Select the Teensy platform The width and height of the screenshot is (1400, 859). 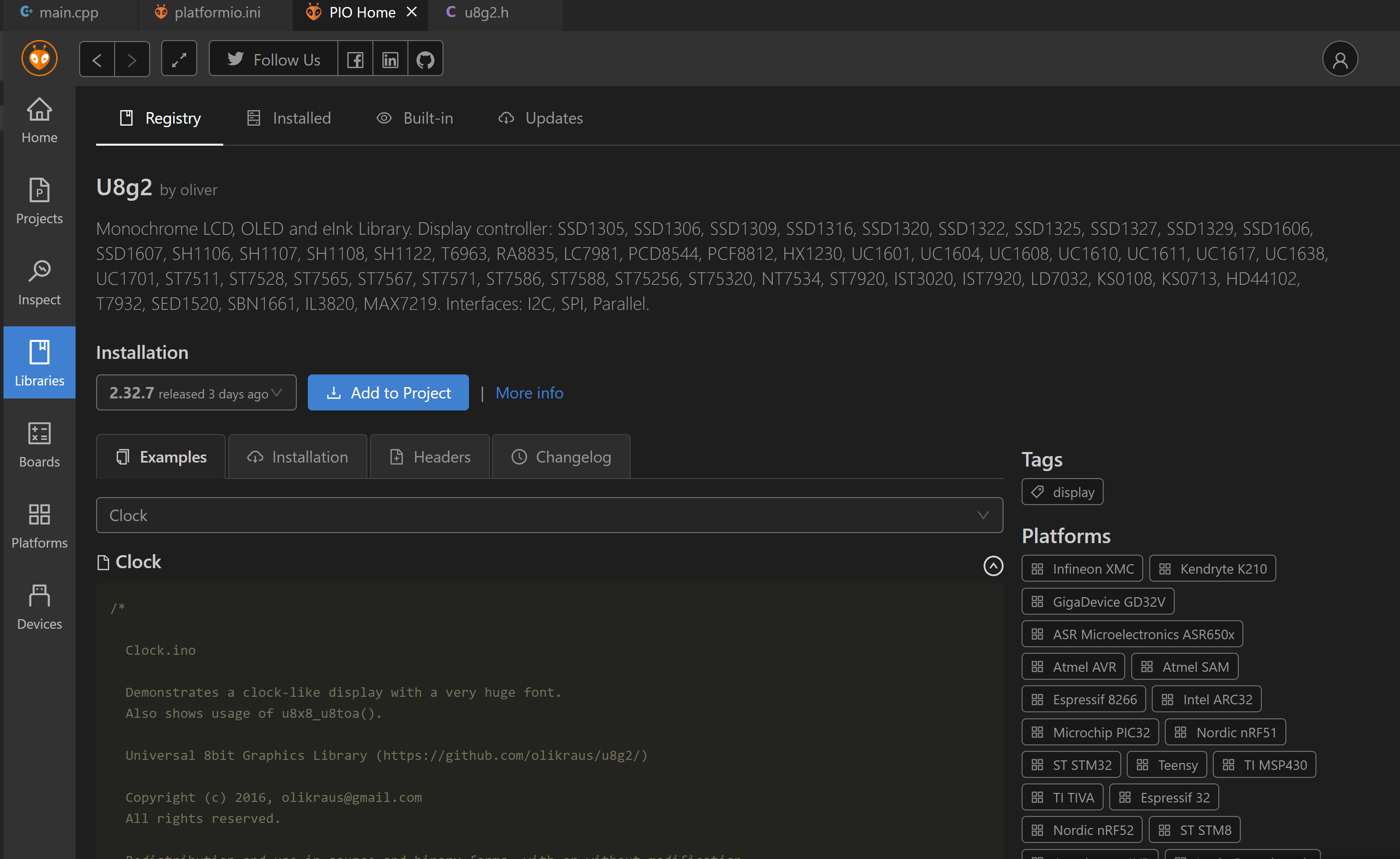1166,765
